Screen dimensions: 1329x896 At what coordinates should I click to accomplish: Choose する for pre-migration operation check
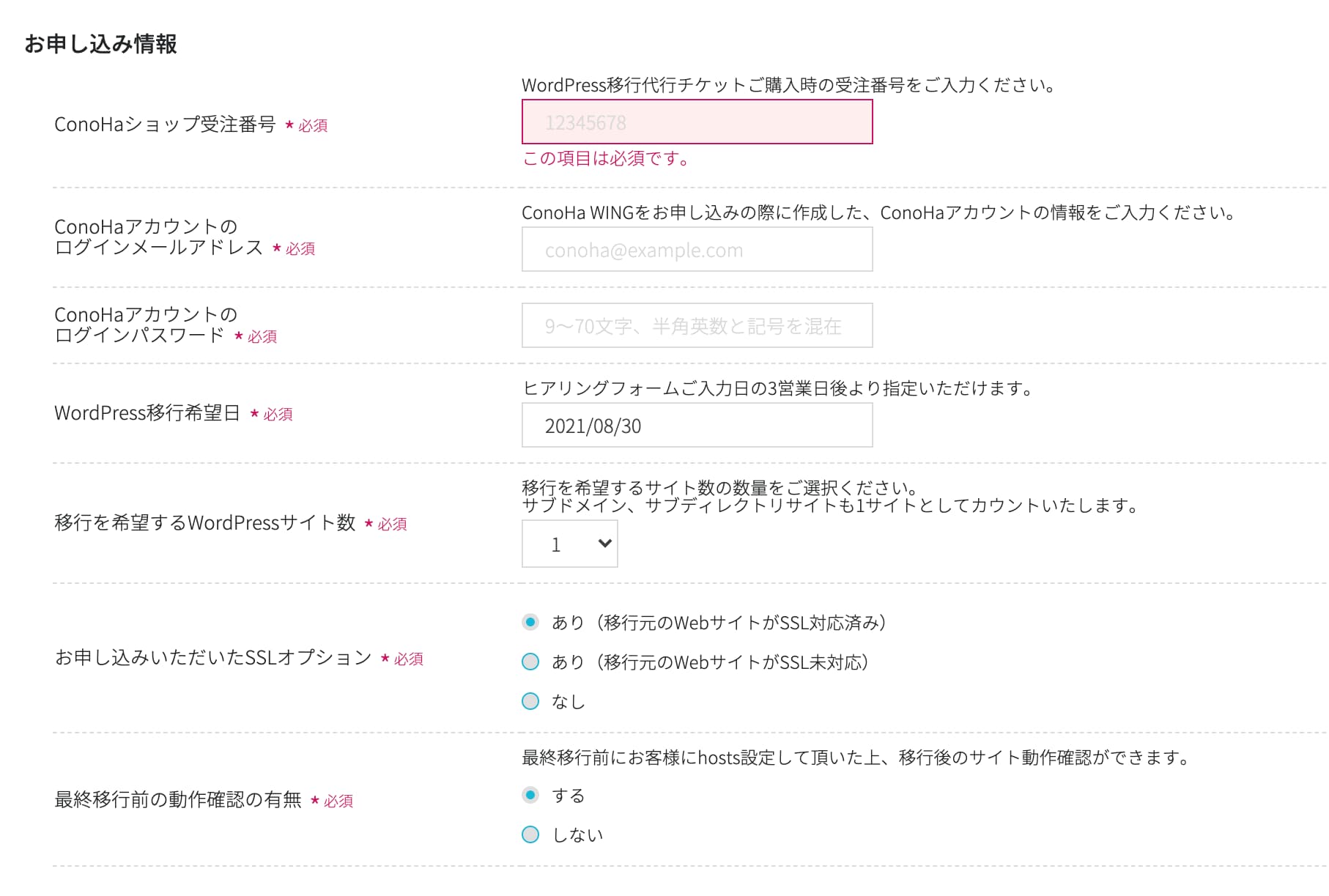tap(530, 795)
